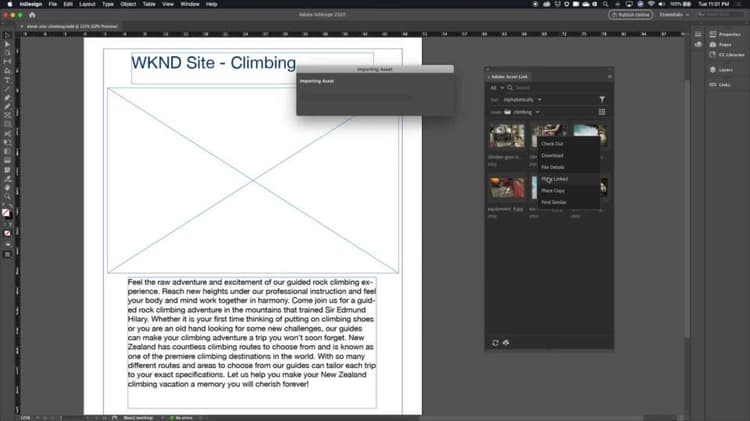Click the apply none color swatch
This screenshot has height=421, width=750.
click(7, 233)
